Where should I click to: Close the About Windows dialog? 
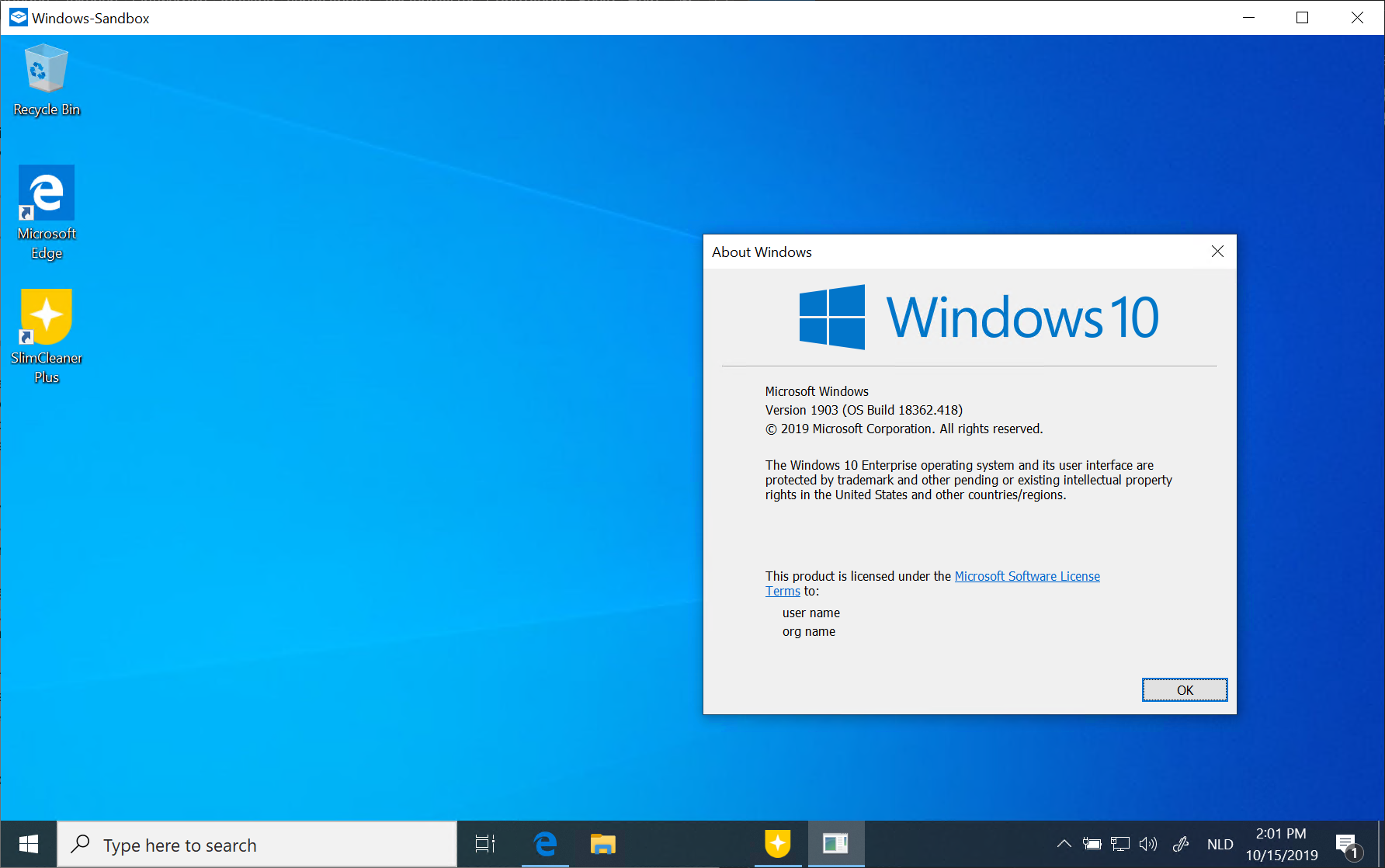coord(1217,252)
